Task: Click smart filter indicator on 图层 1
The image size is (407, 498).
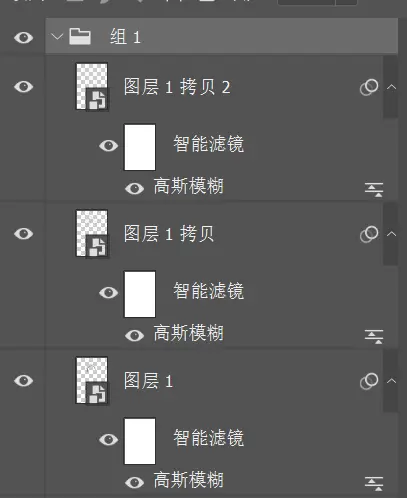Action: coord(369,381)
